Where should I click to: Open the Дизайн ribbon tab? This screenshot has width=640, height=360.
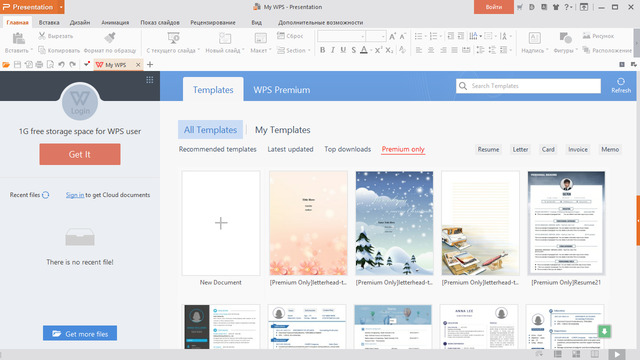80,22
